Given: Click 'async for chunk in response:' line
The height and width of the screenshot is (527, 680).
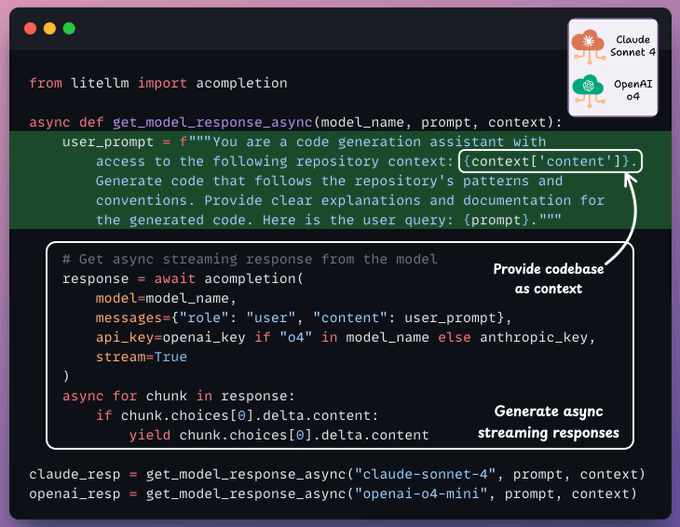Looking at the screenshot, I should point(178,396).
